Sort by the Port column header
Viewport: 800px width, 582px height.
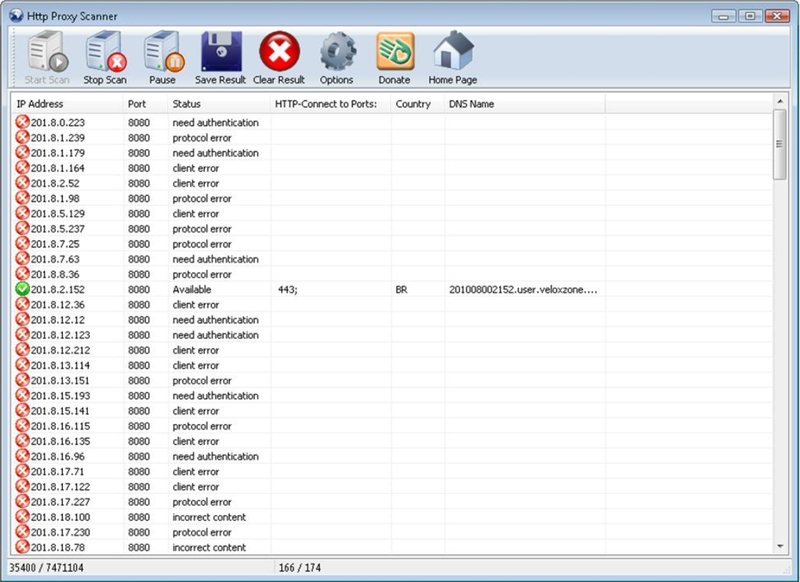145,104
